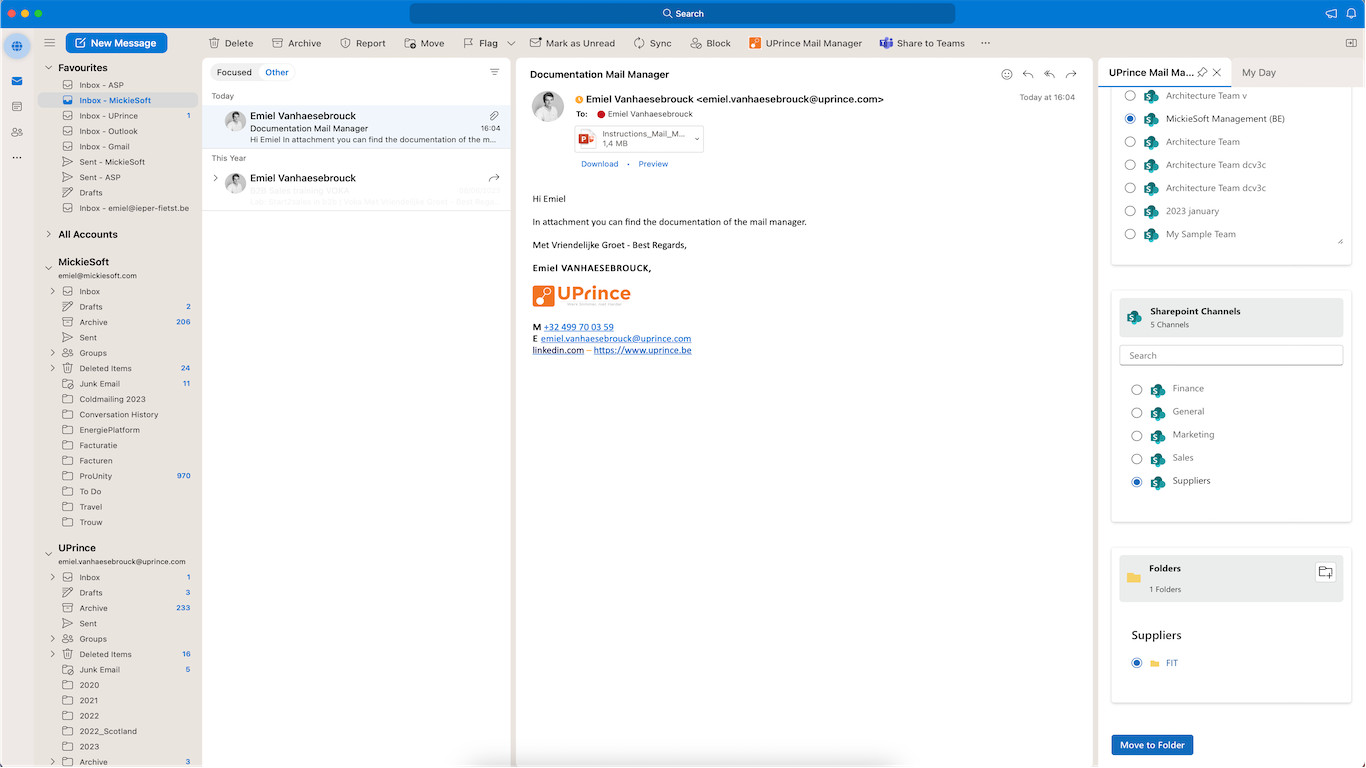Expand the MickieSoft Groups folder
Viewport: 1366px width, 768px height.
(x=53, y=353)
